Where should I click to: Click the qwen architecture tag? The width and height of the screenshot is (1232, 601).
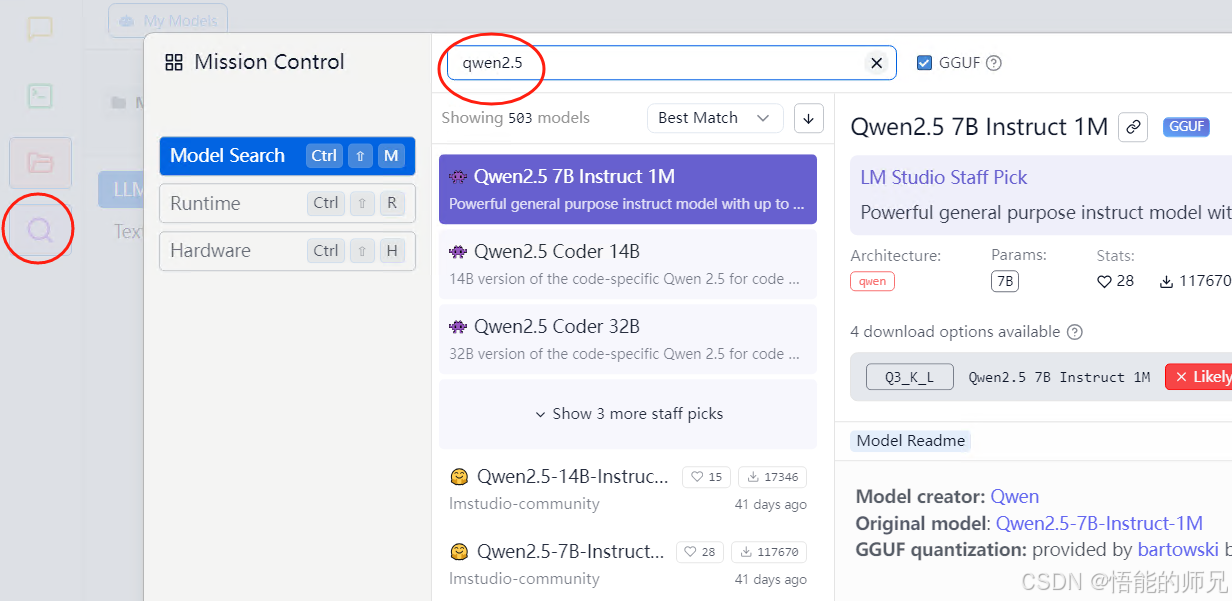coord(873,281)
